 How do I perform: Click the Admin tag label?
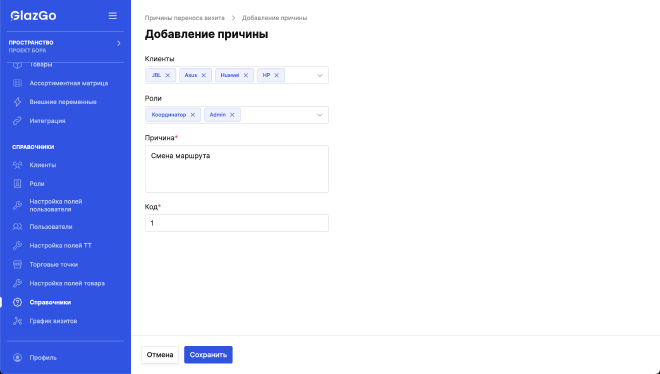click(x=218, y=115)
